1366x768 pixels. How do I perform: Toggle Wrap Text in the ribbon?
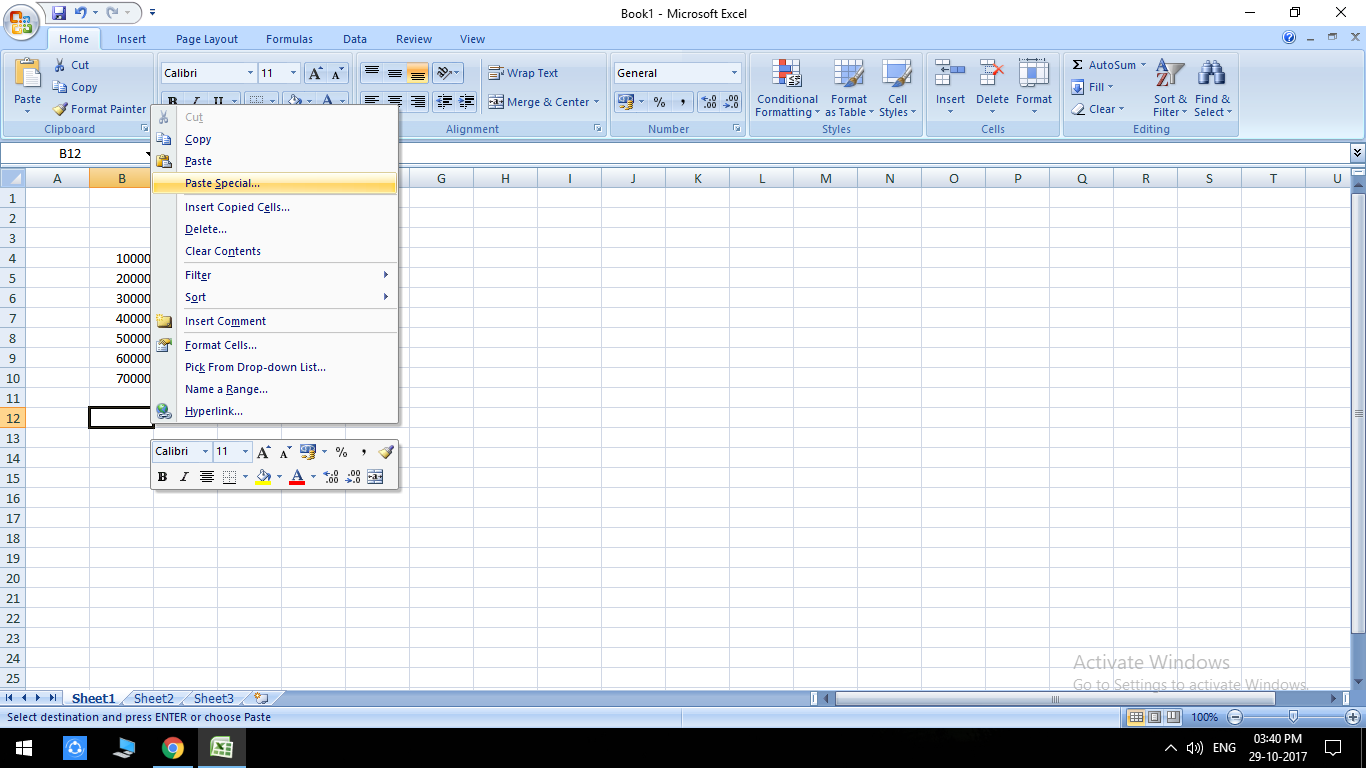tap(523, 73)
